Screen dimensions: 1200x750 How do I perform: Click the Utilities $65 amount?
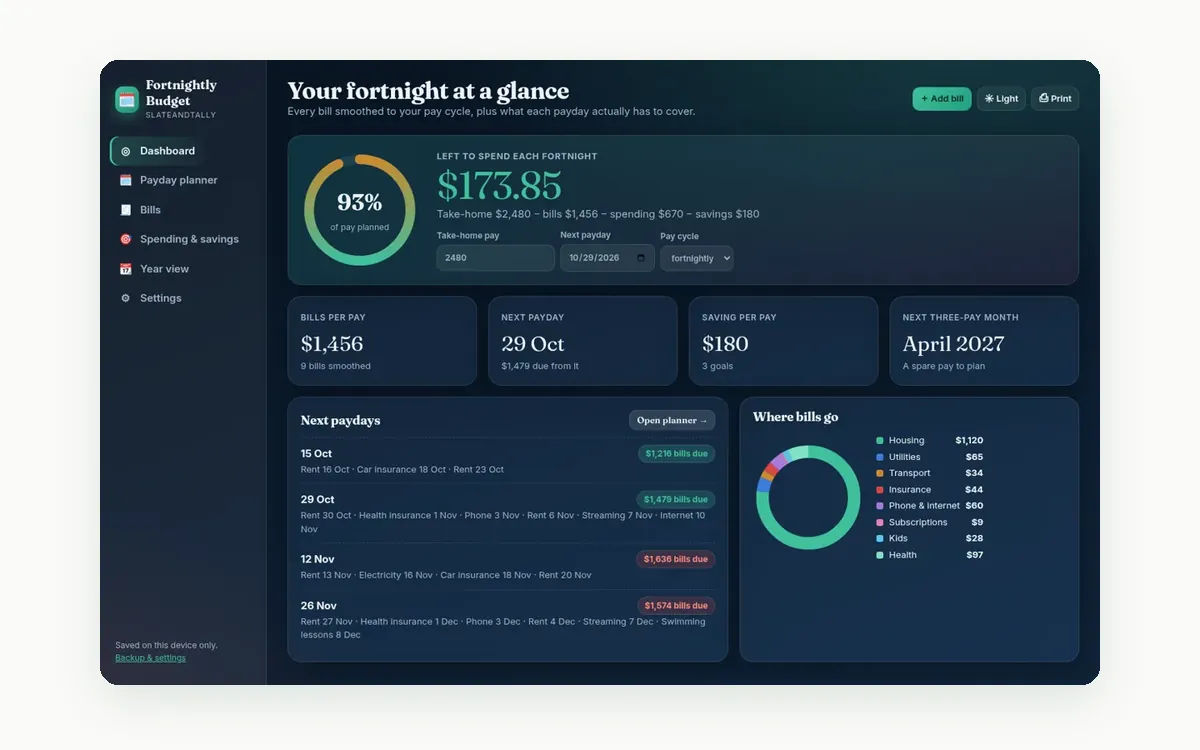coord(974,457)
